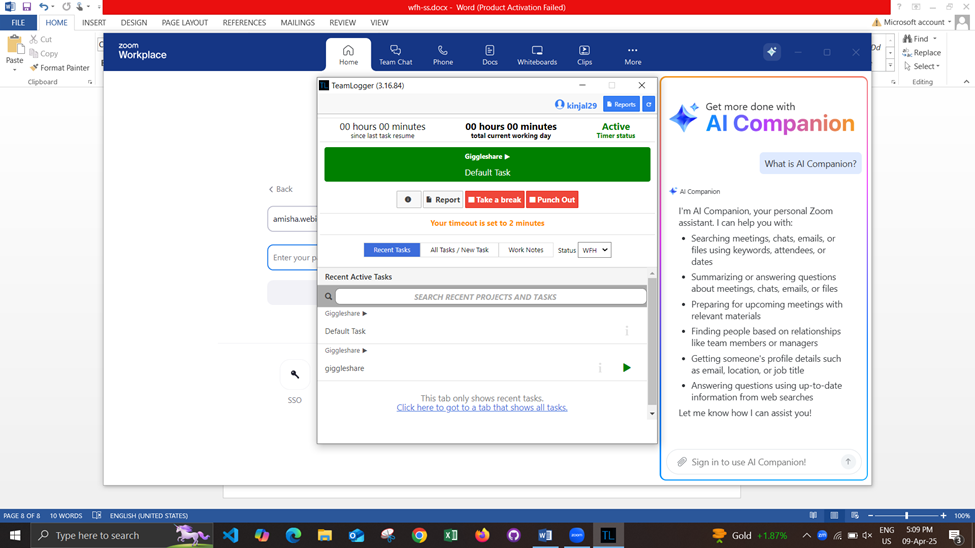
Task: Open More menu in Zoom Workplace
Action: (632, 55)
